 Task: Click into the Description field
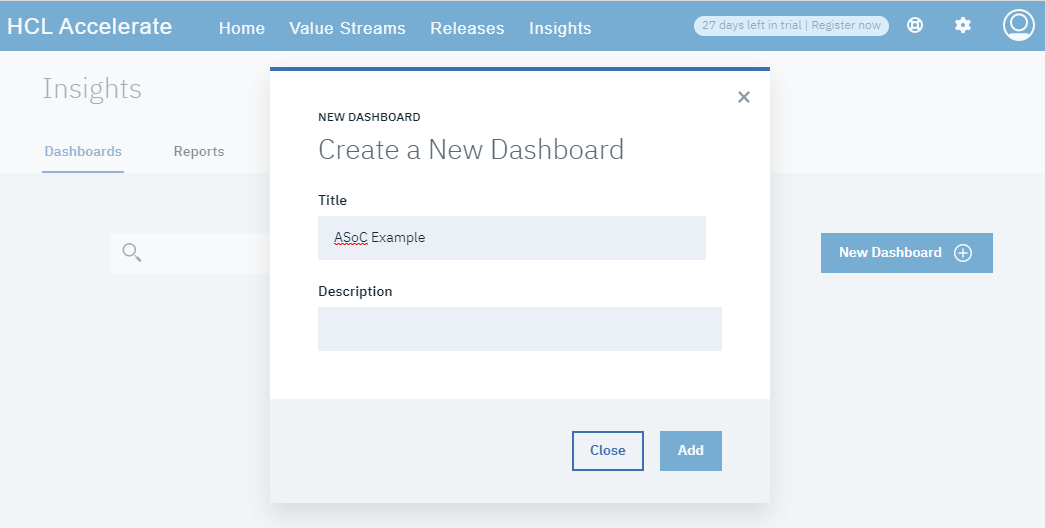point(519,329)
